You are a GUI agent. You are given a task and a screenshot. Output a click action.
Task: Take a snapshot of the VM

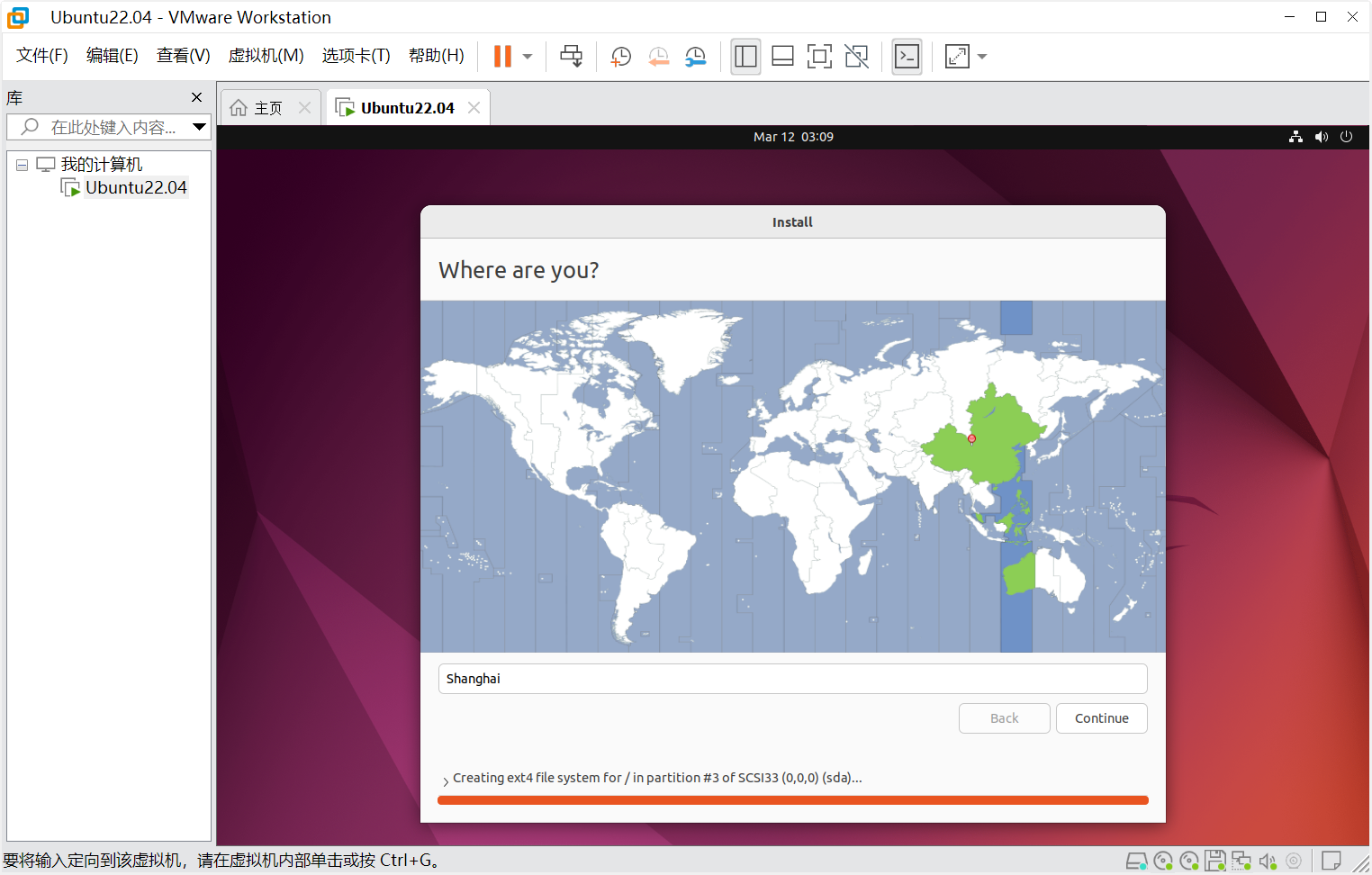point(620,56)
